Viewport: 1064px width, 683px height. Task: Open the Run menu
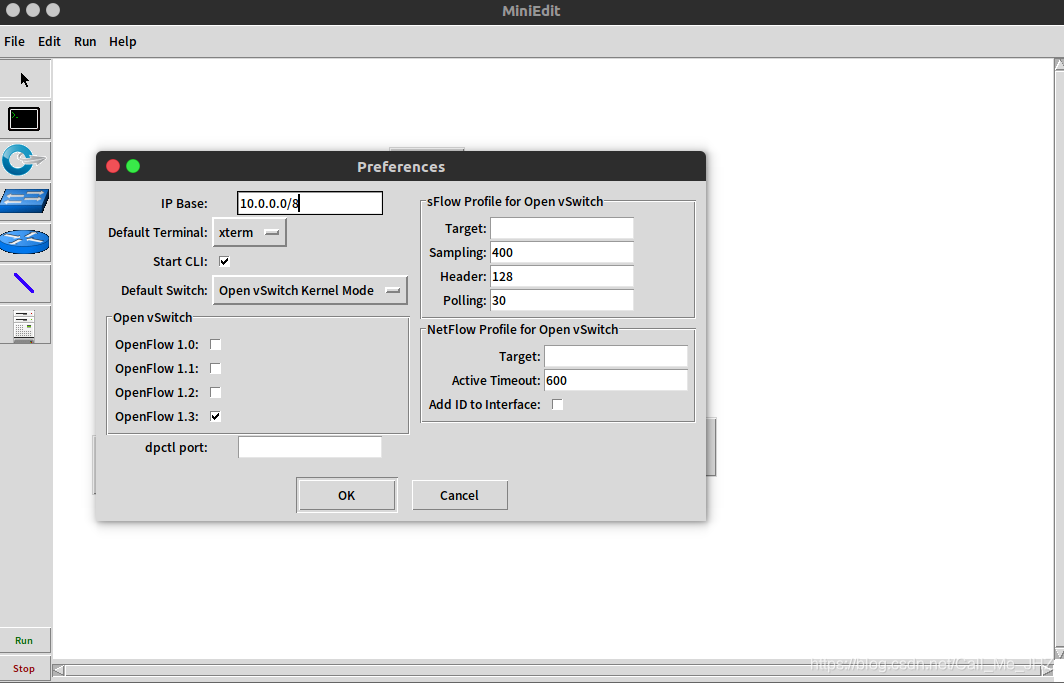pyautogui.click(x=85, y=41)
